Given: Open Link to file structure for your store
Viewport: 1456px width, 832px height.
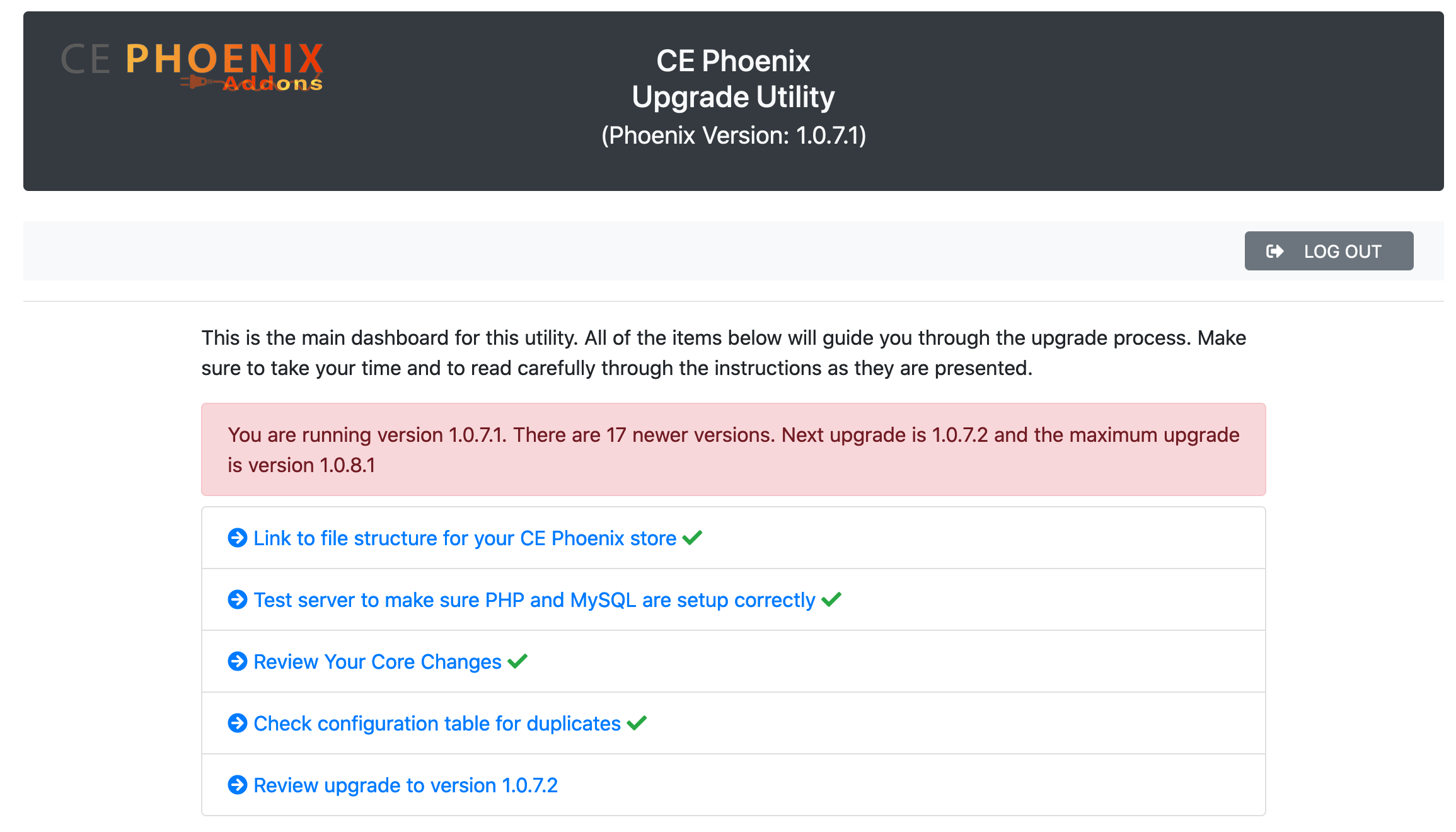Looking at the screenshot, I should (465, 538).
